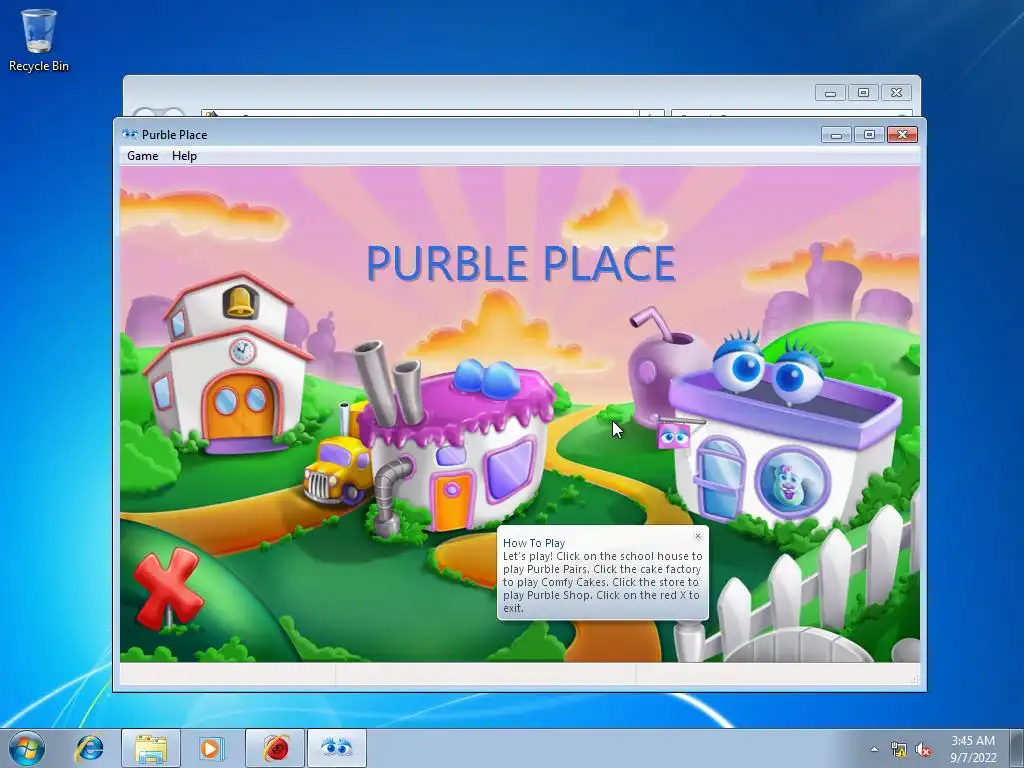The width and height of the screenshot is (1024, 768).
Task: Open the Game menu
Action: (x=142, y=156)
